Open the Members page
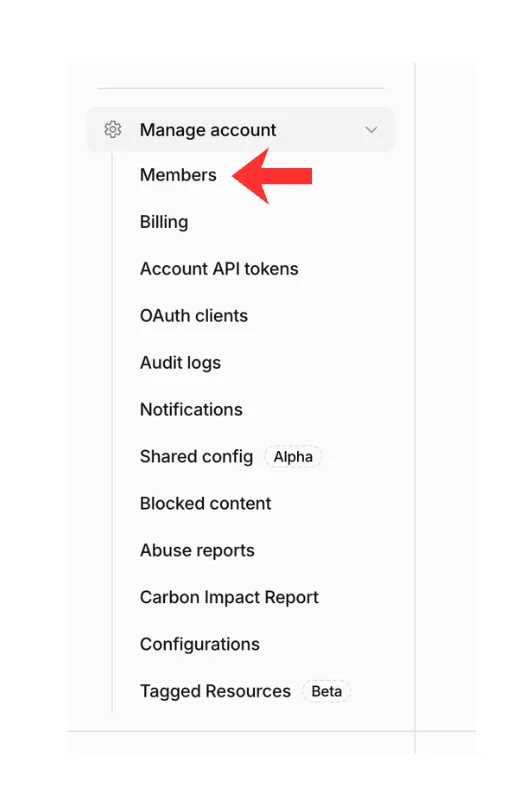This screenshot has height=788, width=512. 178,175
